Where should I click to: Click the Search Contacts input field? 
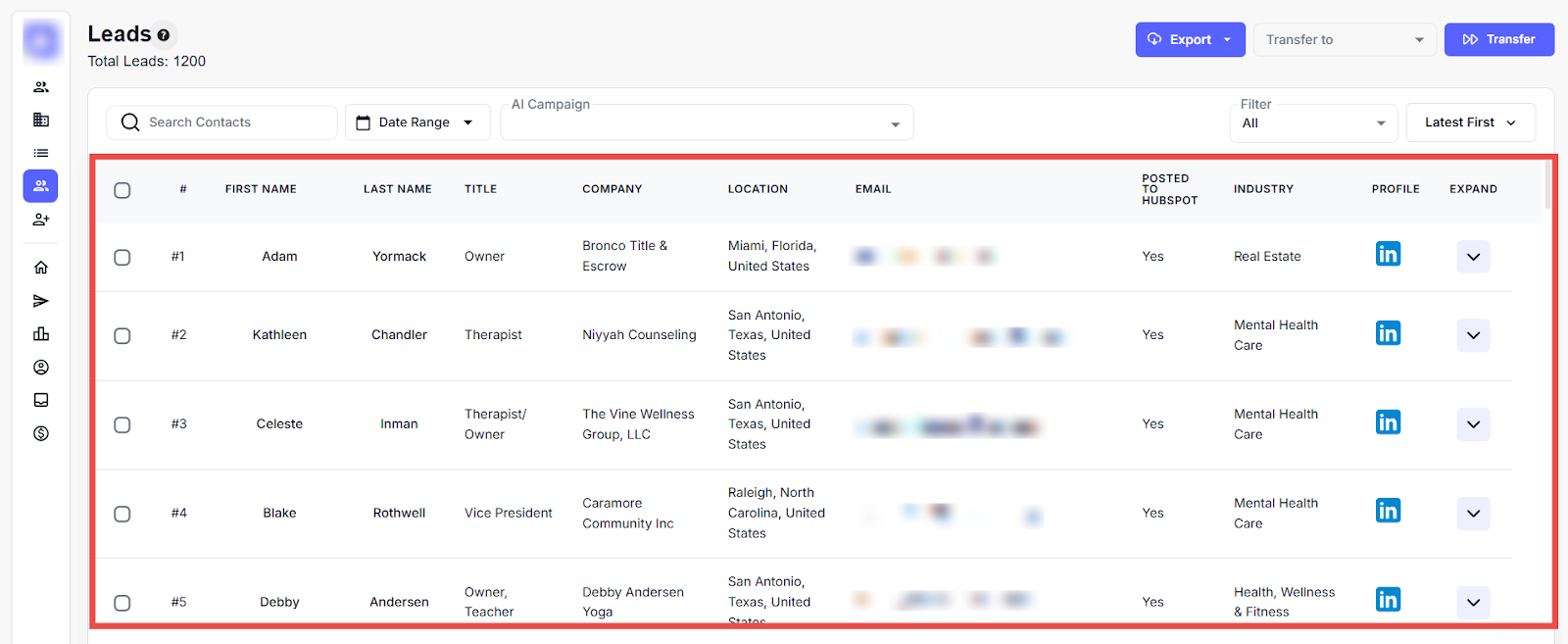235,123
